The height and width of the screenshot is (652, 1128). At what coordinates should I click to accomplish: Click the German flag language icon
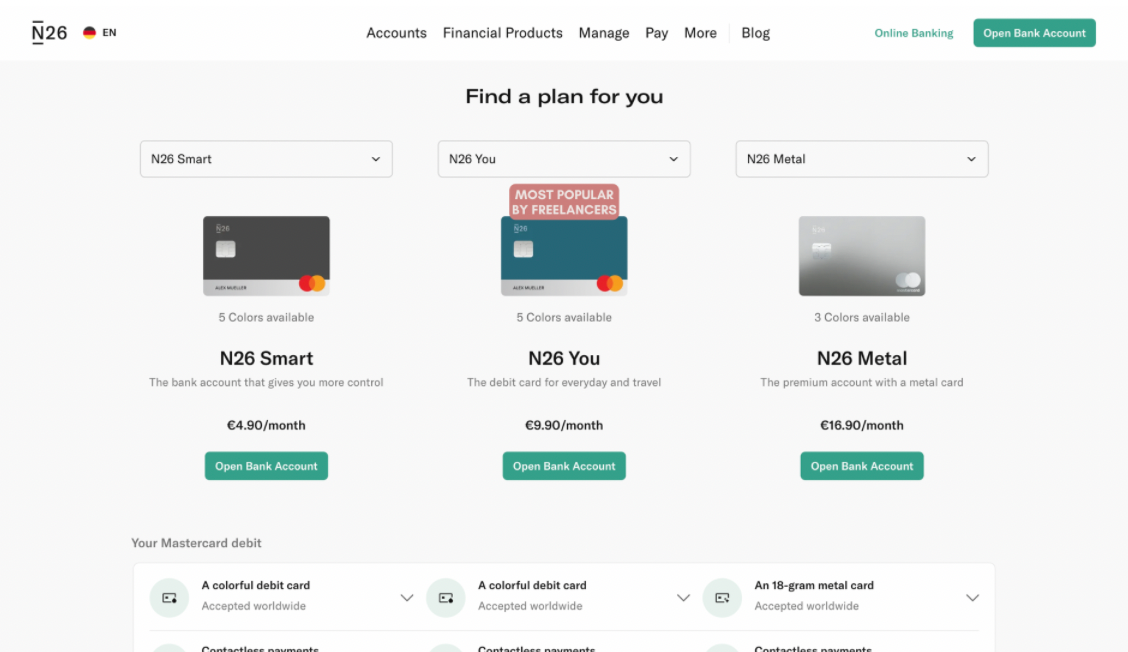click(89, 33)
